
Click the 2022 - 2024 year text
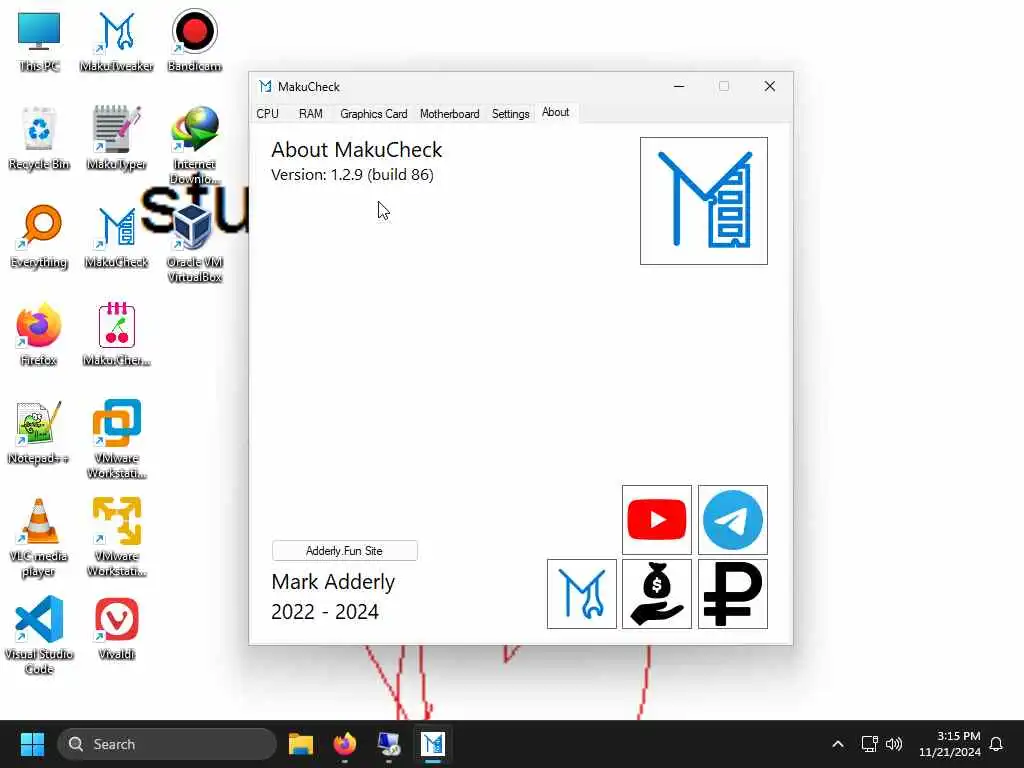pos(325,612)
